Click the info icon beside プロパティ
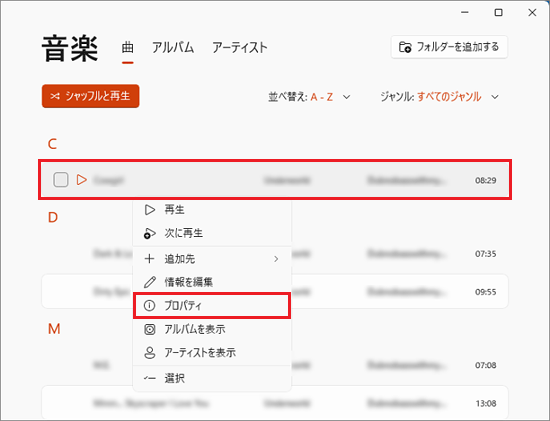The width and height of the screenshot is (550, 421). (149, 306)
